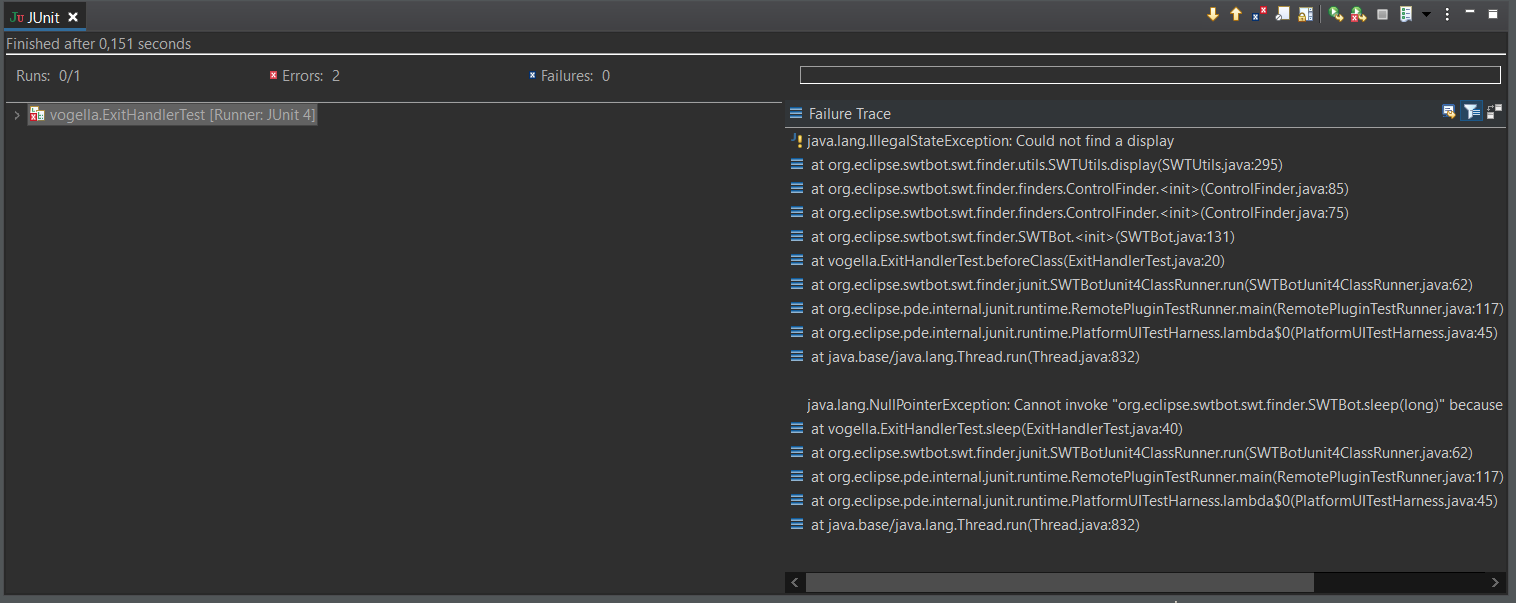Open Test Run History dropdown arrow
The width and height of the screenshot is (1516, 603).
[1426, 14]
